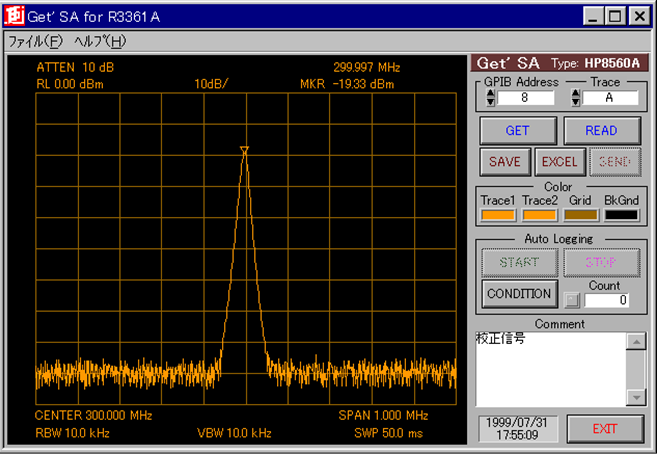The width and height of the screenshot is (657, 454).
Task: Pick Trace2 color swatch
Action: point(539,215)
